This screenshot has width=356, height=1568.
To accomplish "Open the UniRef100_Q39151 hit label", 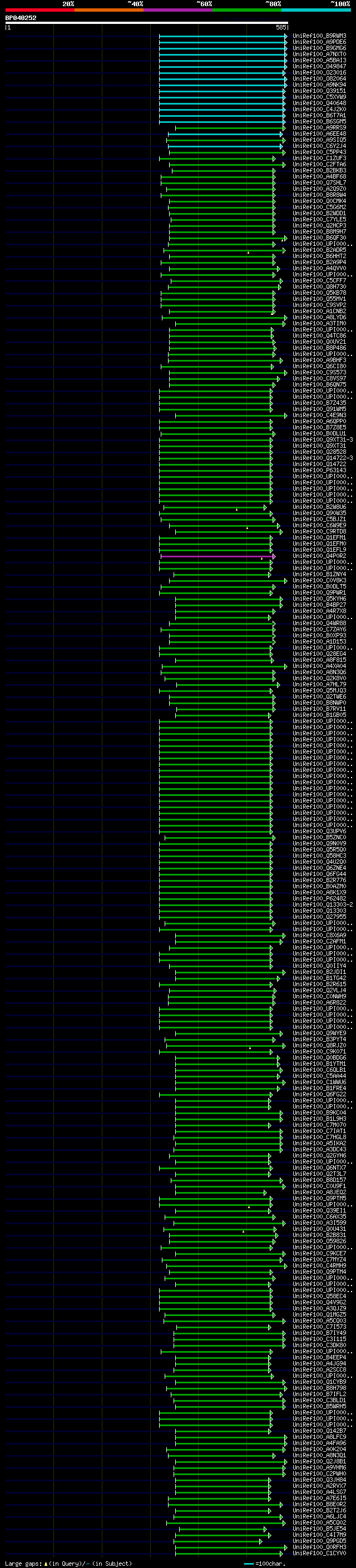I will click(x=319, y=91).
